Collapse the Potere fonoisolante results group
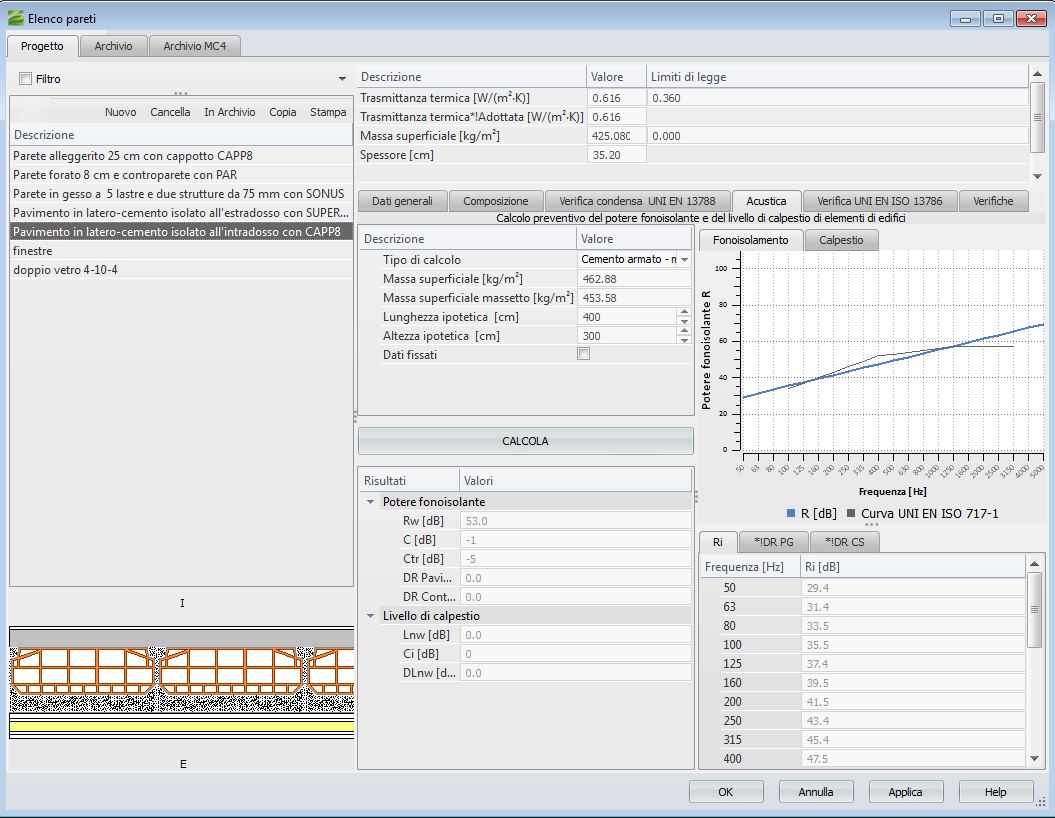Image resolution: width=1055 pixels, height=818 pixels. pos(371,502)
